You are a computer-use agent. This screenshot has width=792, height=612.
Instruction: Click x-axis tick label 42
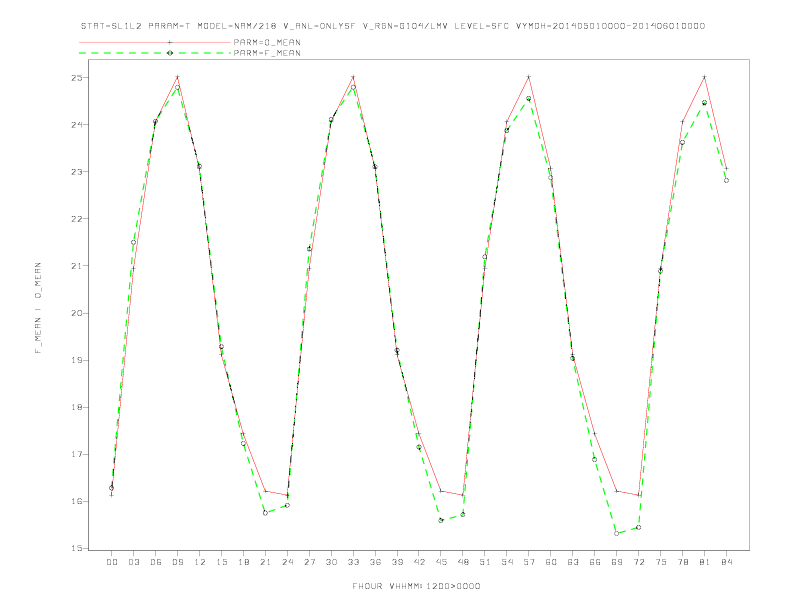[x=419, y=562]
